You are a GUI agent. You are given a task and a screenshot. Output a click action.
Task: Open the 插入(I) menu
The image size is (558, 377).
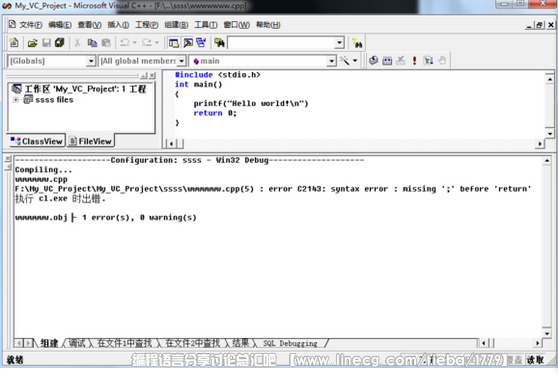pyautogui.click(x=118, y=25)
